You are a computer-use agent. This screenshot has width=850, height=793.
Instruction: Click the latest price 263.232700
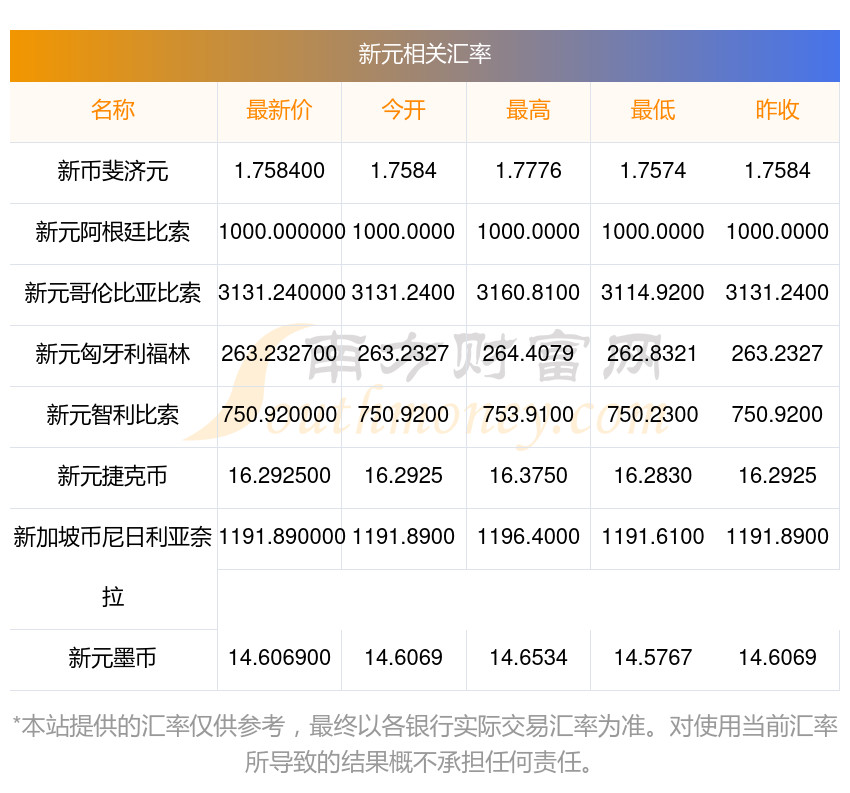279,353
